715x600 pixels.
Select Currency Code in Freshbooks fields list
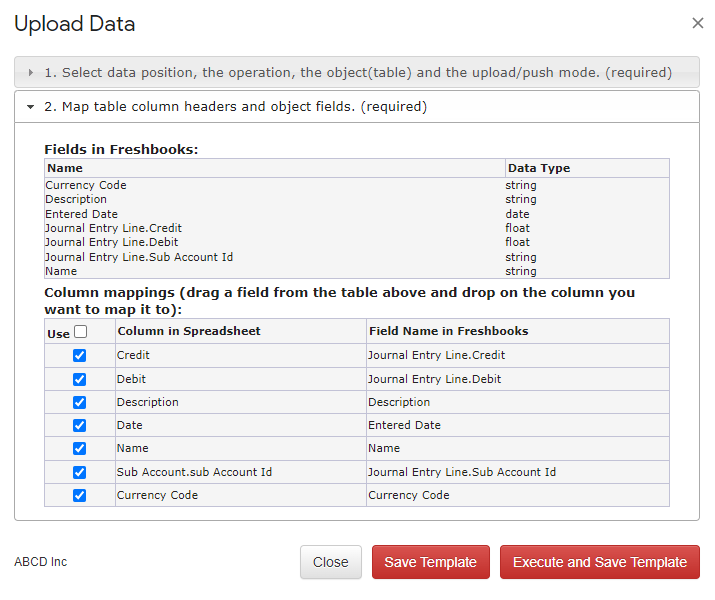point(86,185)
